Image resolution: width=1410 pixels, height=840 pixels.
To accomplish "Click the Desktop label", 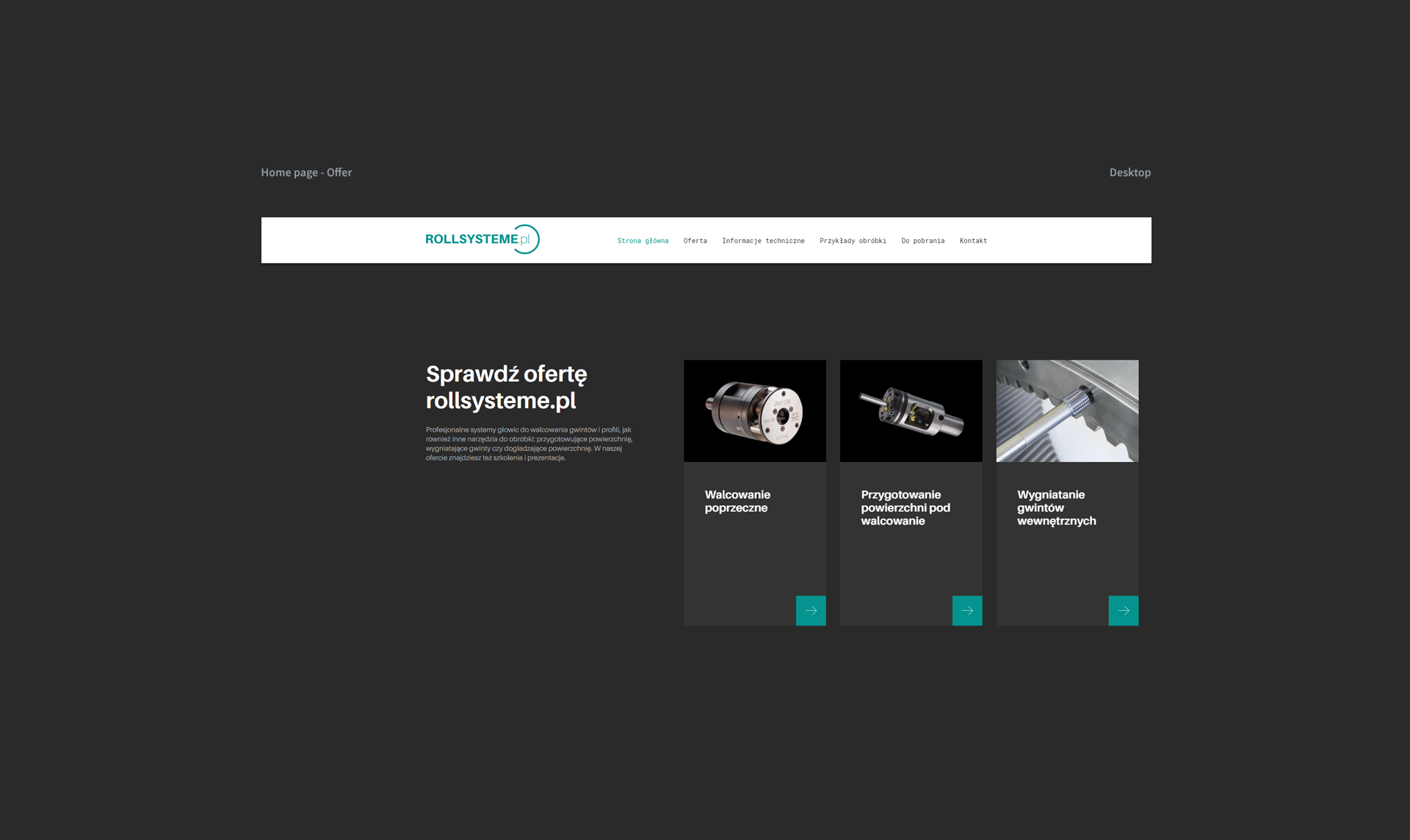I will 1129,173.
